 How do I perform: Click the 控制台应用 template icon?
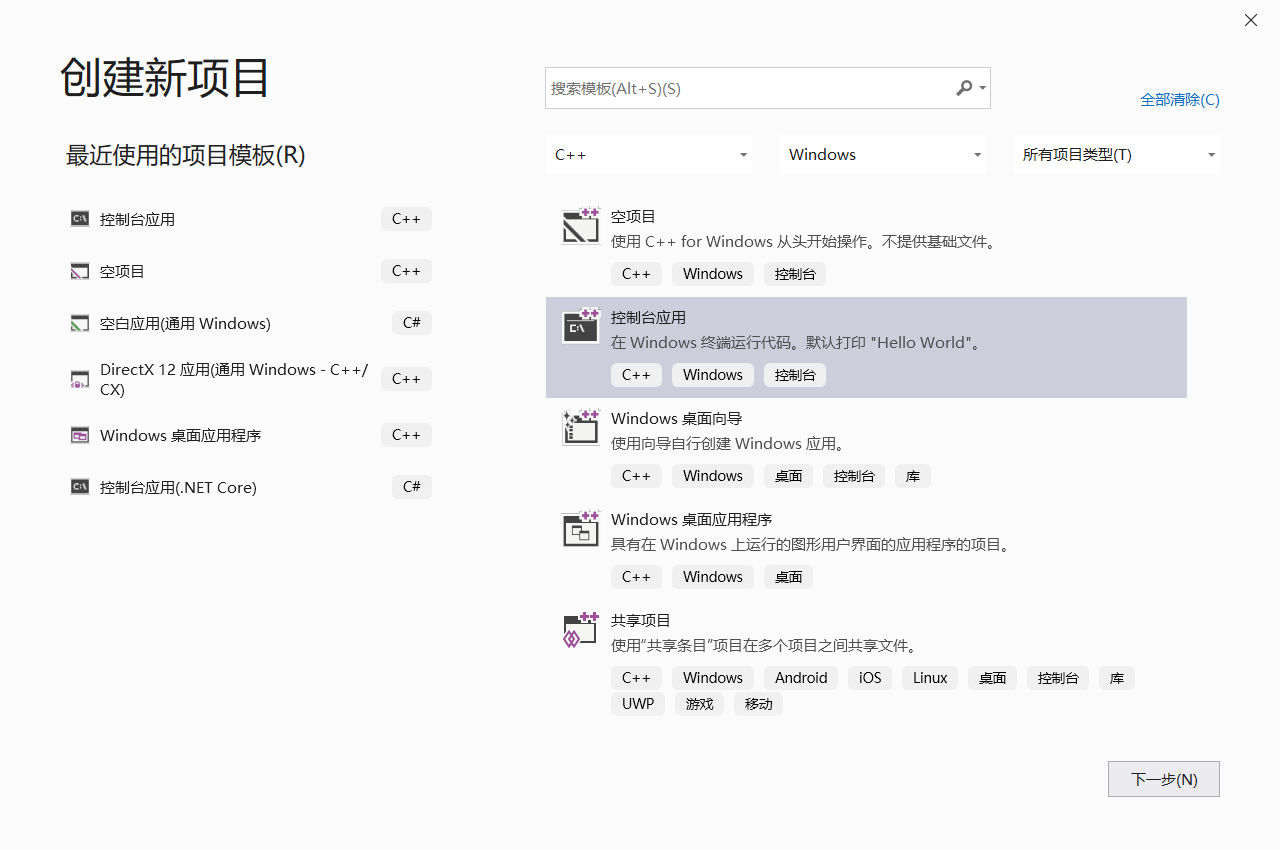(580, 326)
